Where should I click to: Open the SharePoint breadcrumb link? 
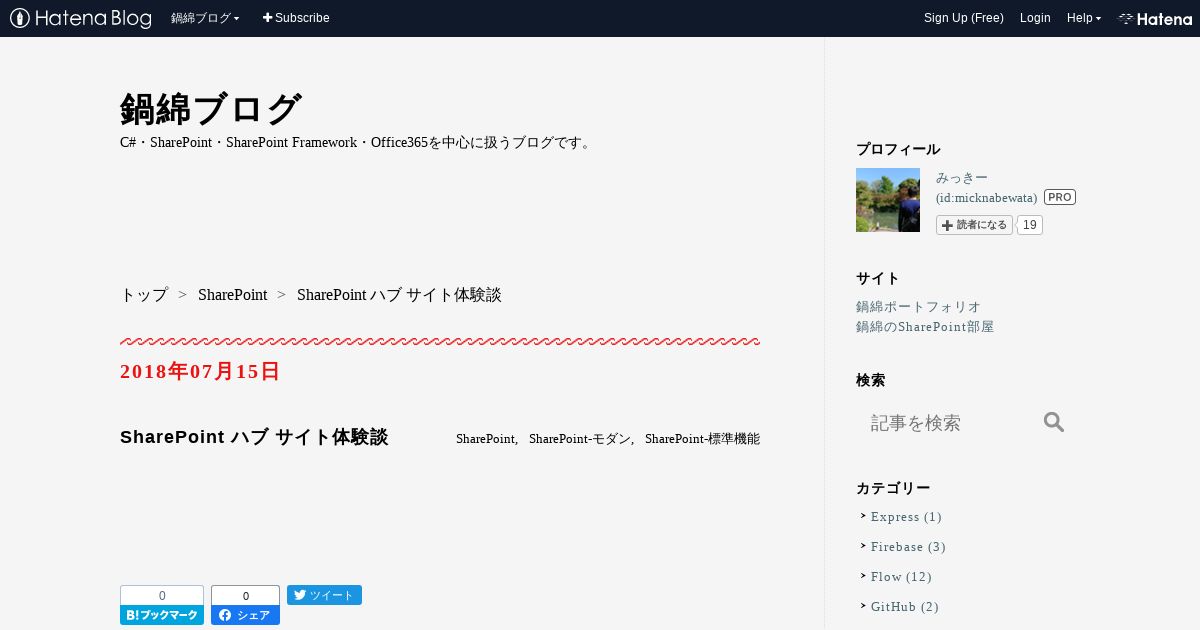click(232, 295)
